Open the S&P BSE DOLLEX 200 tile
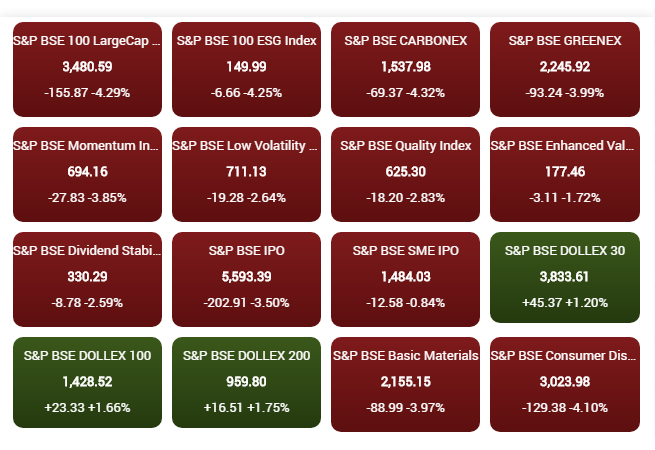The width and height of the screenshot is (655, 450). pyautogui.click(x=246, y=382)
